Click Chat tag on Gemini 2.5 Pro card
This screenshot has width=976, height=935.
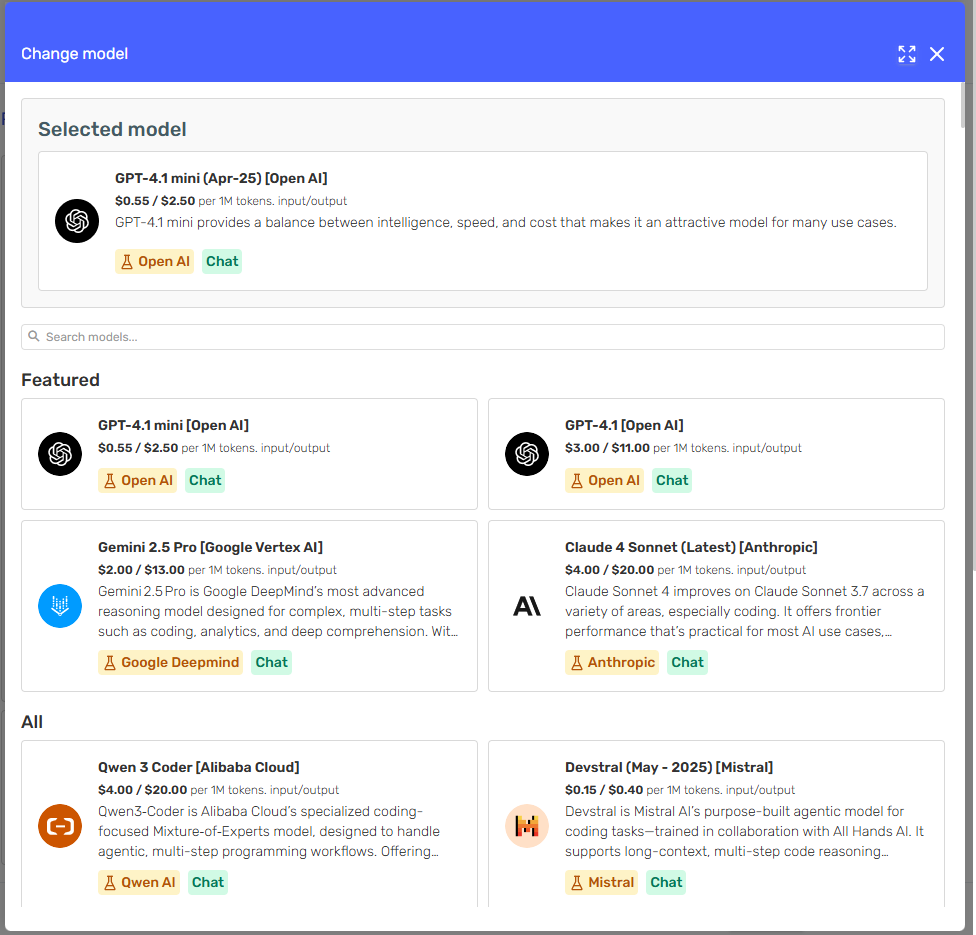271,662
